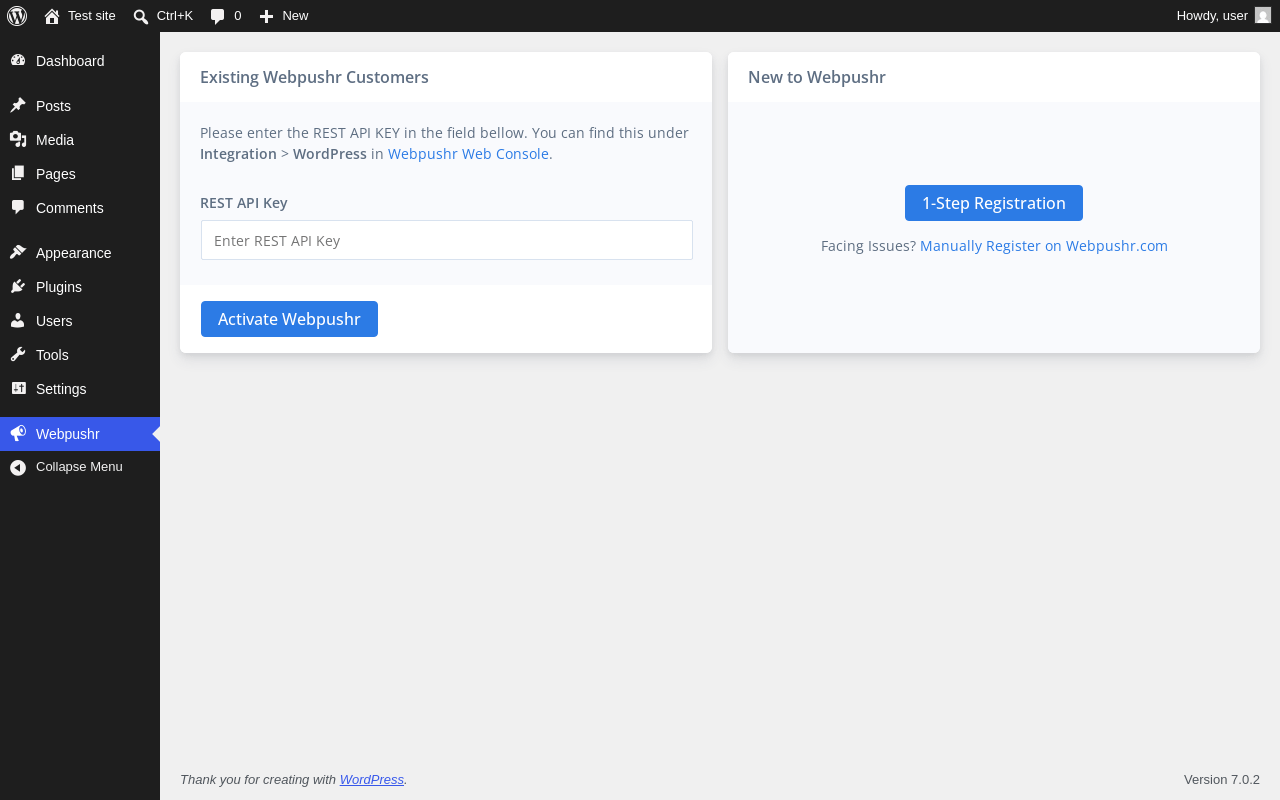Open the Comments menu label in sidebar
1280x800 pixels.
tap(70, 208)
